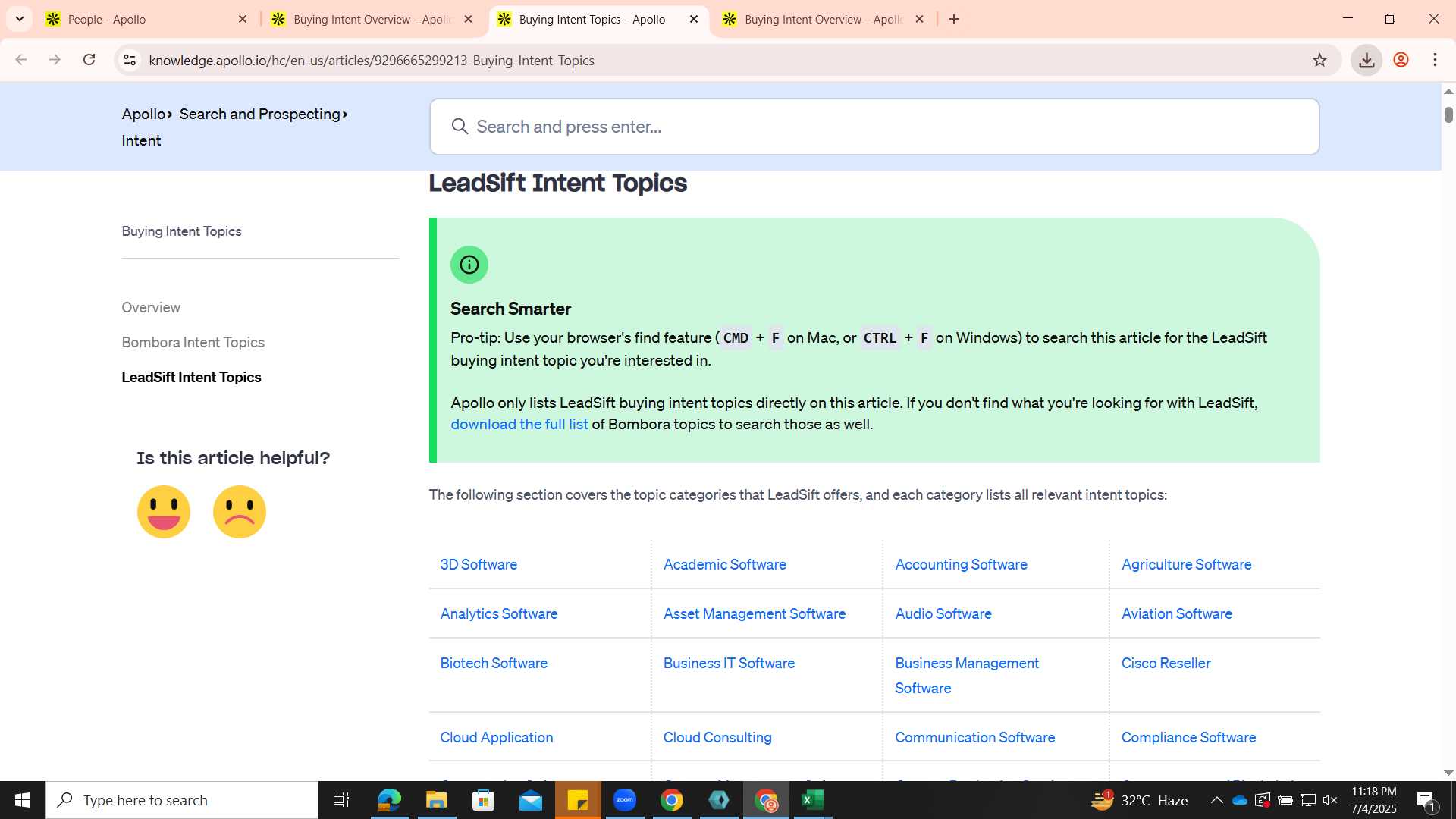Click the happy face helpful icon

click(x=164, y=512)
